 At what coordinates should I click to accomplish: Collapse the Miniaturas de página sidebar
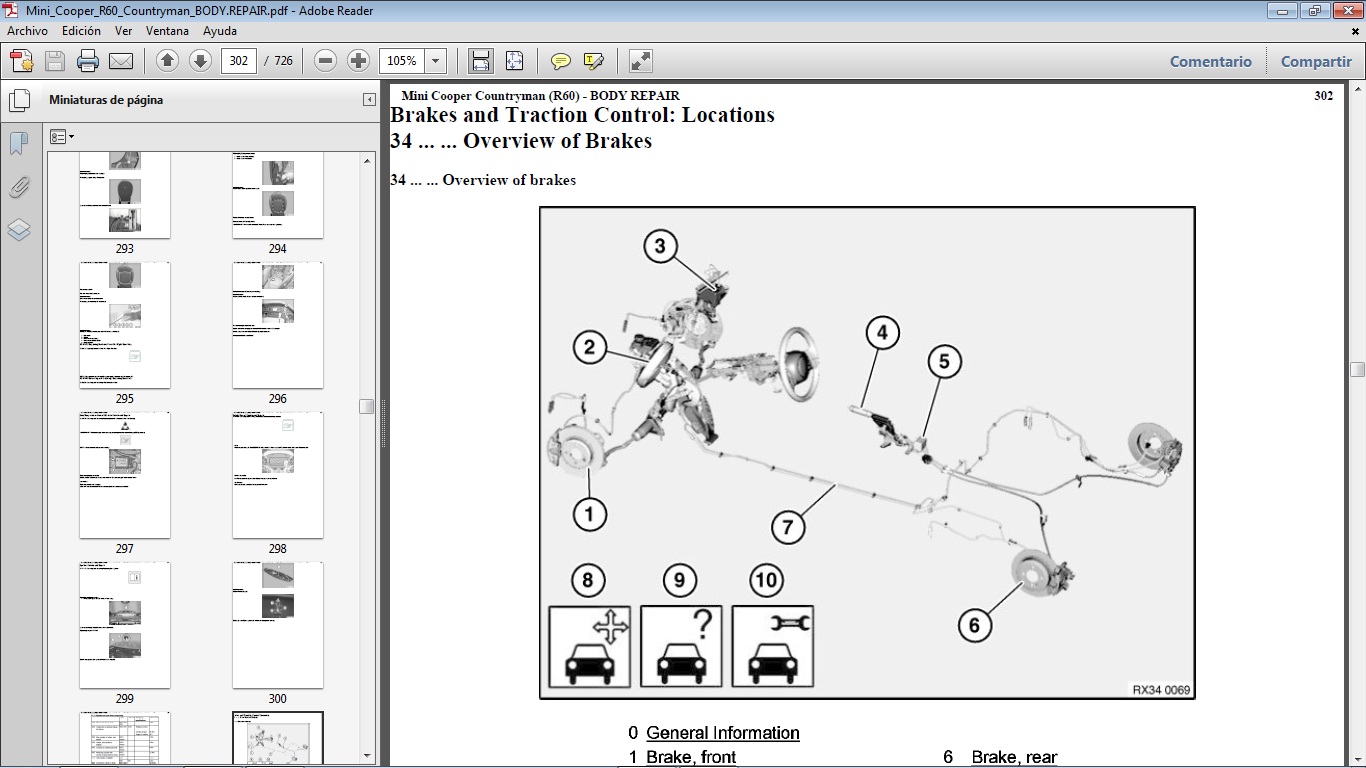coord(367,99)
